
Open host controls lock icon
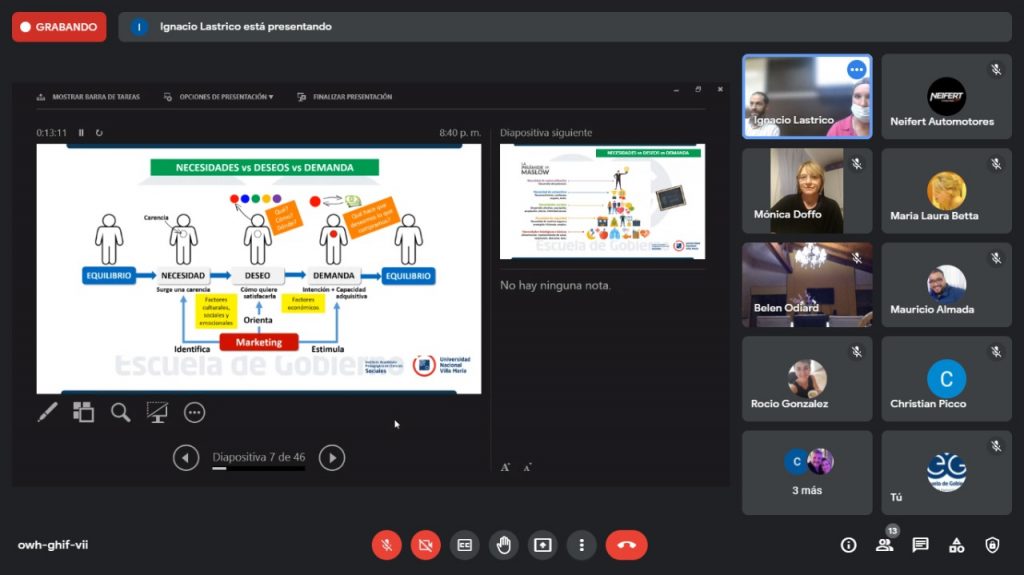[992, 545]
